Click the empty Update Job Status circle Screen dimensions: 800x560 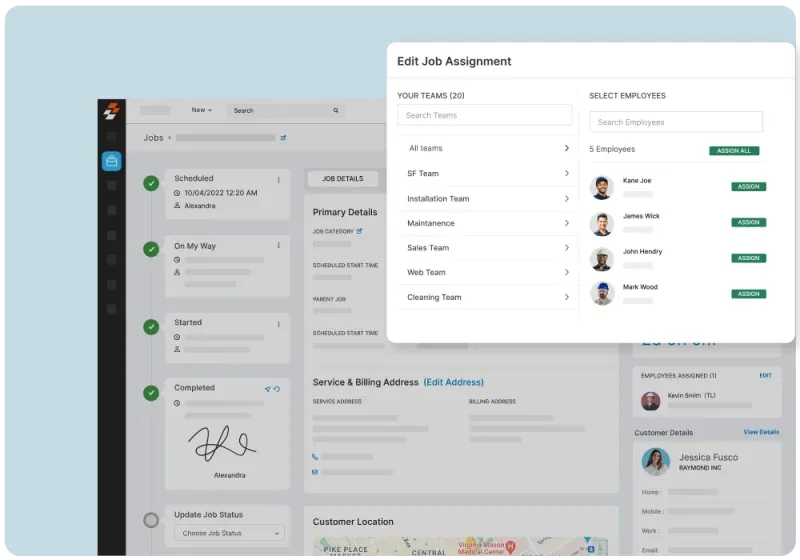pyautogui.click(x=151, y=520)
